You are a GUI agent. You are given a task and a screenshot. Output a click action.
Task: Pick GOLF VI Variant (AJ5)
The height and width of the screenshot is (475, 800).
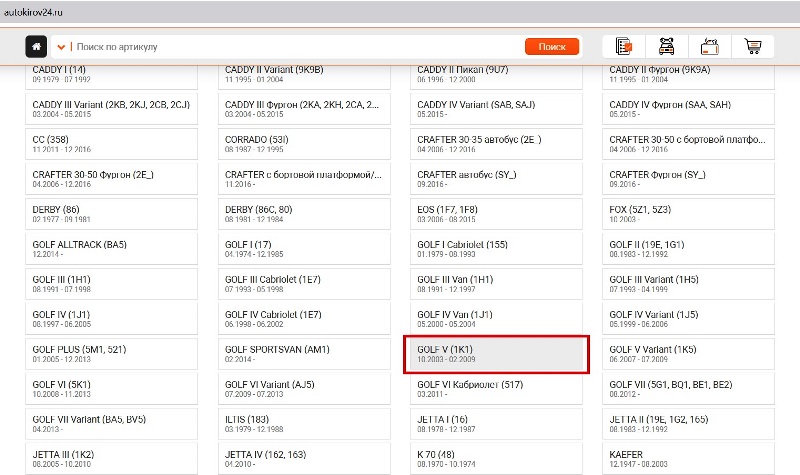click(304, 389)
